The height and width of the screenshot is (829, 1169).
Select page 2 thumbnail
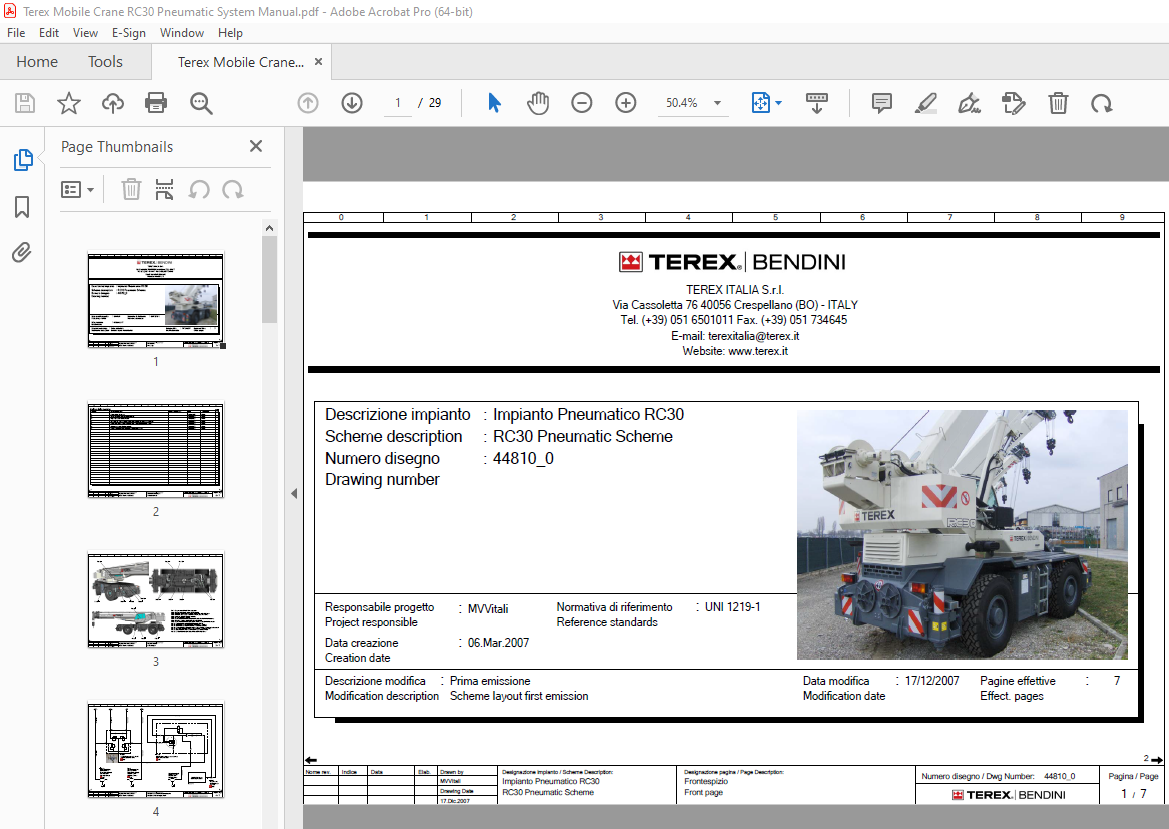(x=156, y=450)
